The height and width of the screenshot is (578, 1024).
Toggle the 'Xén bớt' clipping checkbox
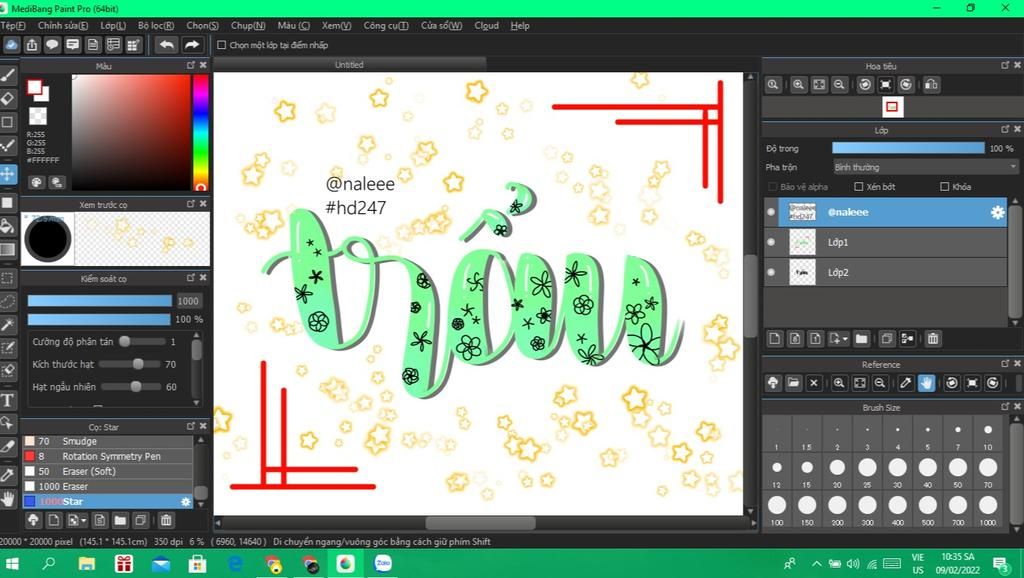[x=859, y=187]
